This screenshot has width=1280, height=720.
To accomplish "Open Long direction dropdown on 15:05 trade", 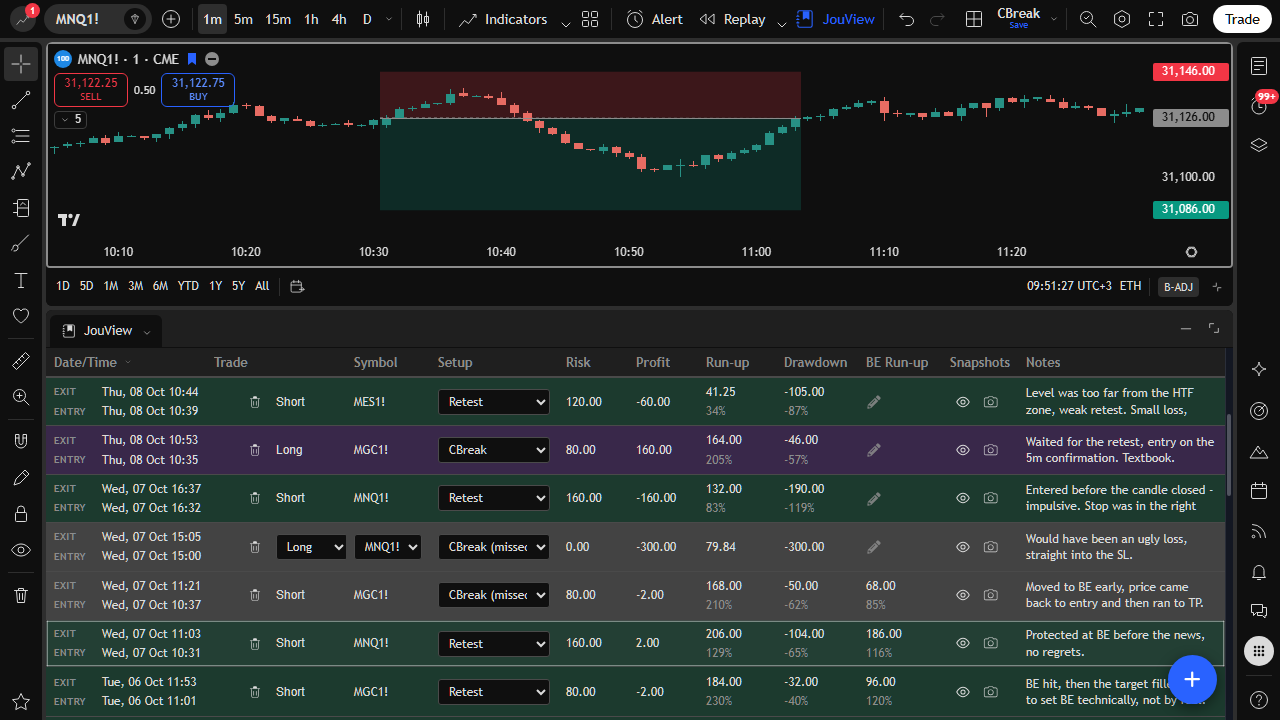I will (311, 547).
